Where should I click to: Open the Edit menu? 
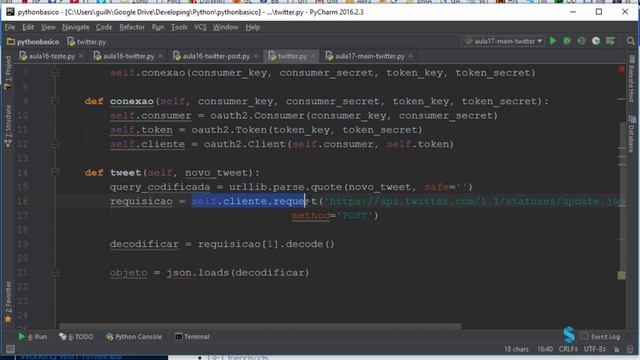click(x=28, y=27)
